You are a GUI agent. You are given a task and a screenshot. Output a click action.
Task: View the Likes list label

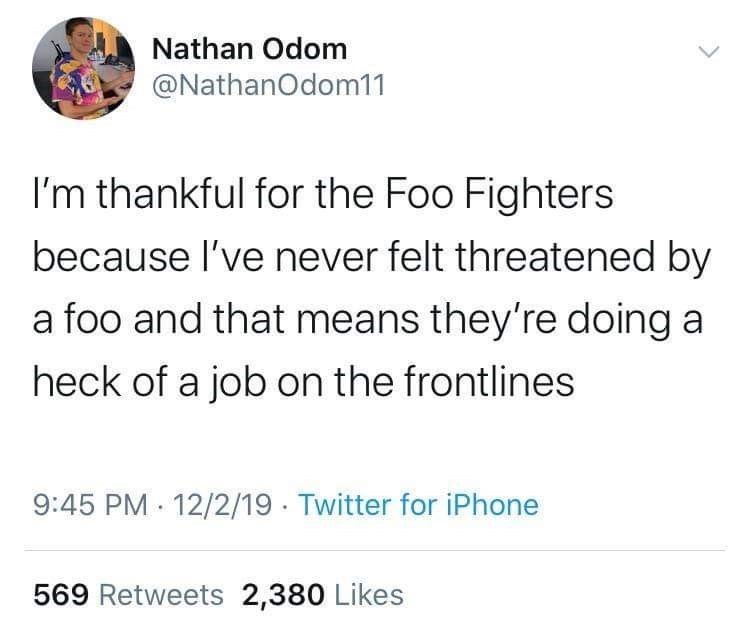[x=371, y=595]
